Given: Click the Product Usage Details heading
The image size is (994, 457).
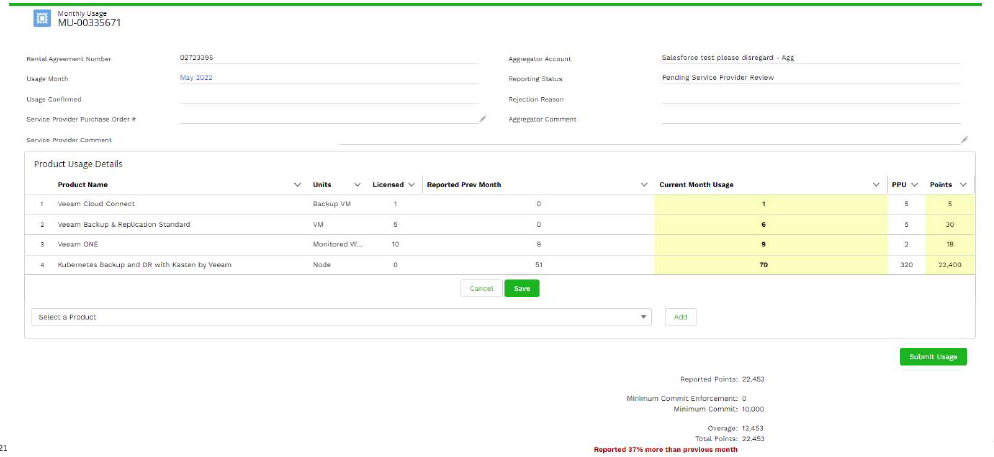Looking at the screenshot, I should tap(78, 164).
